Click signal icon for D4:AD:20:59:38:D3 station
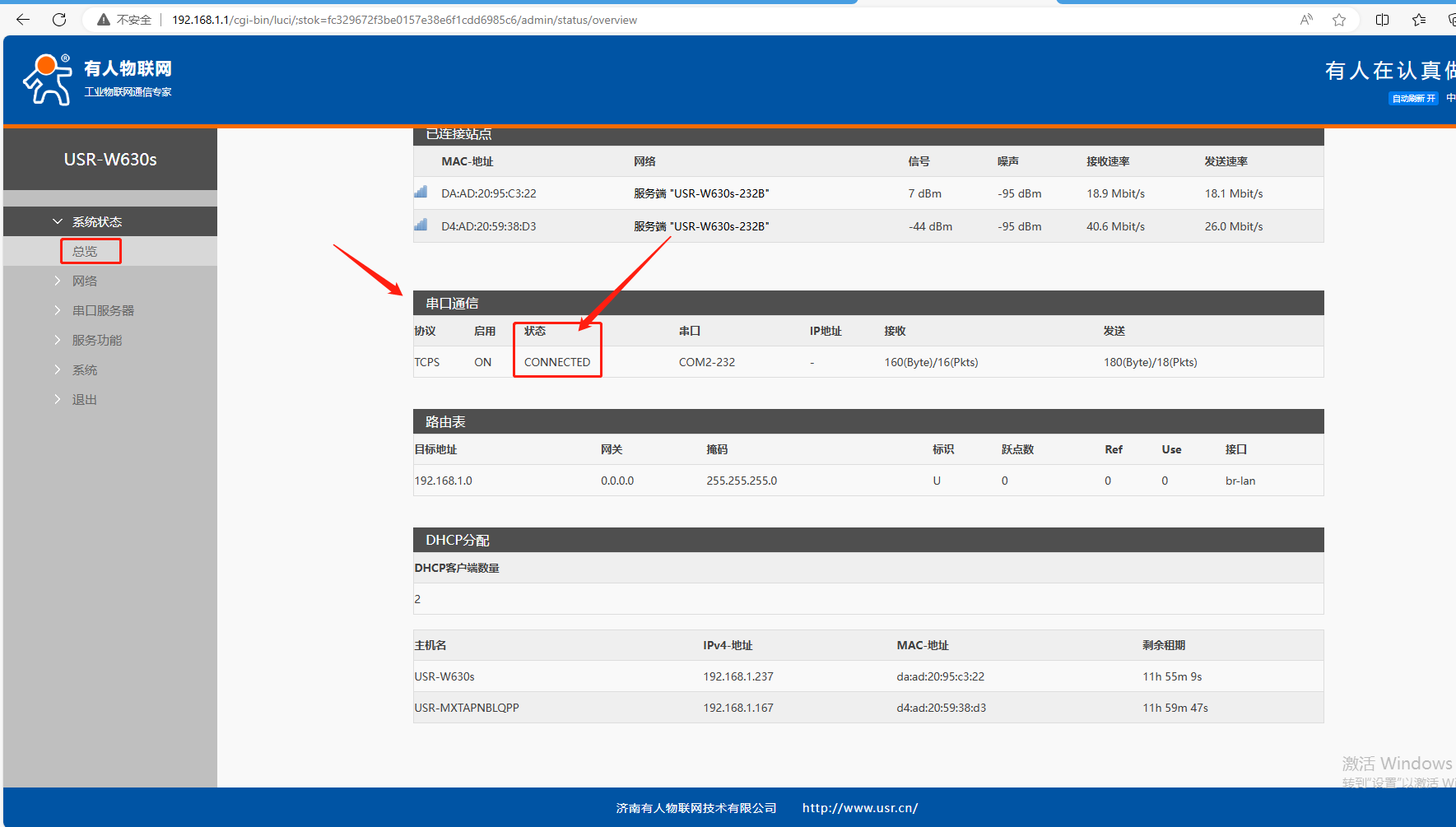Viewport: 1456px width, 827px height. (x=421, y=225)
